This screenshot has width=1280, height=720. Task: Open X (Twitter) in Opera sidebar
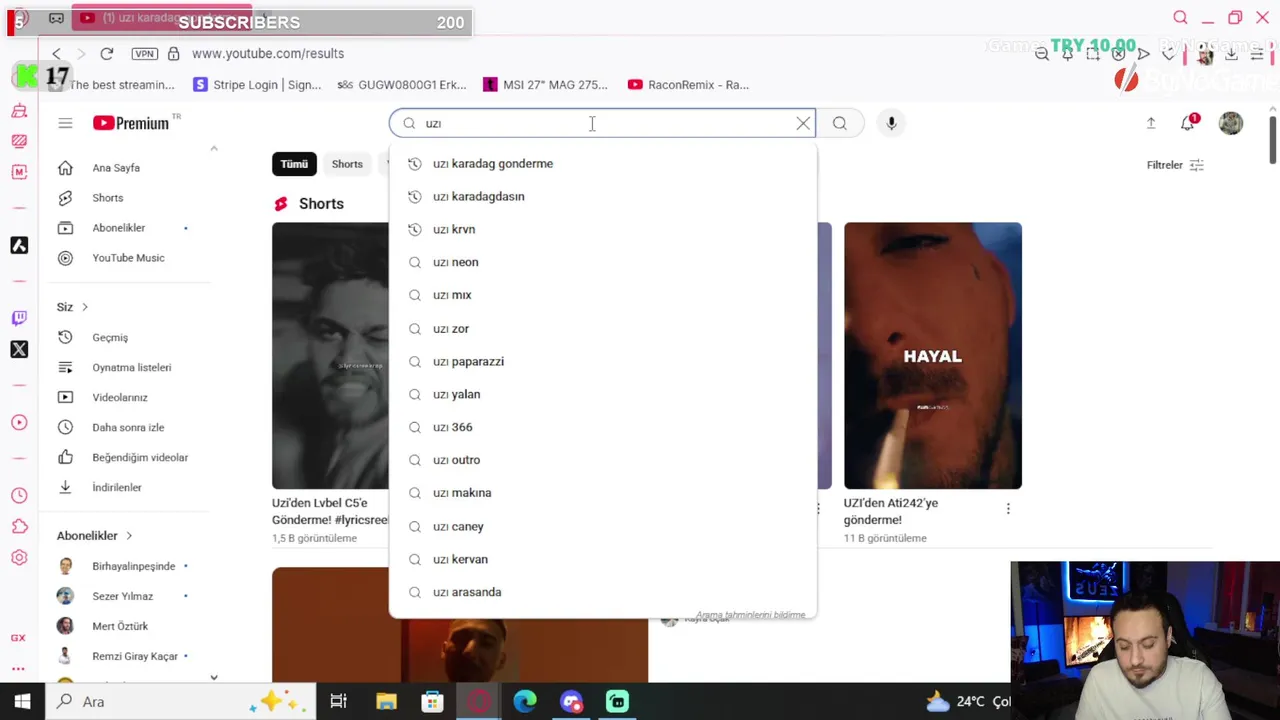19,349
